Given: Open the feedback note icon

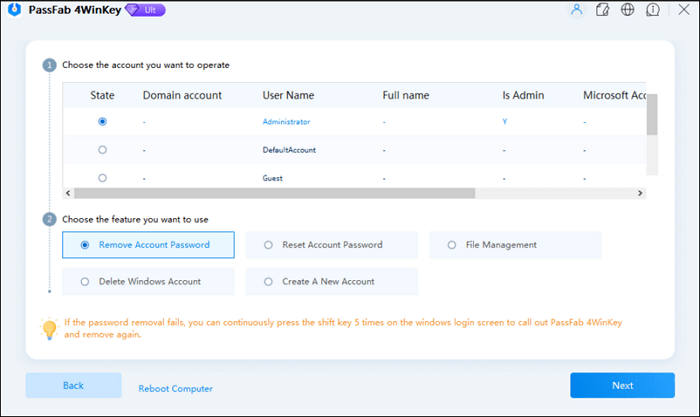Looking at the screenshot, I should (x=602, y=10).
